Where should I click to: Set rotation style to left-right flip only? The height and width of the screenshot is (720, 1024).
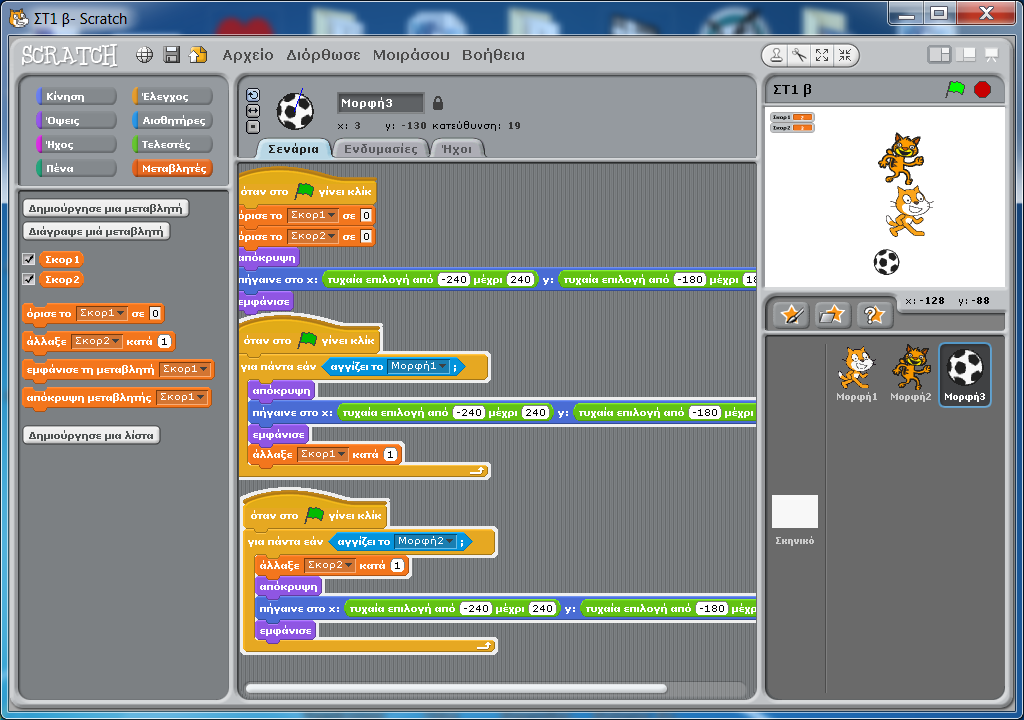253,111
